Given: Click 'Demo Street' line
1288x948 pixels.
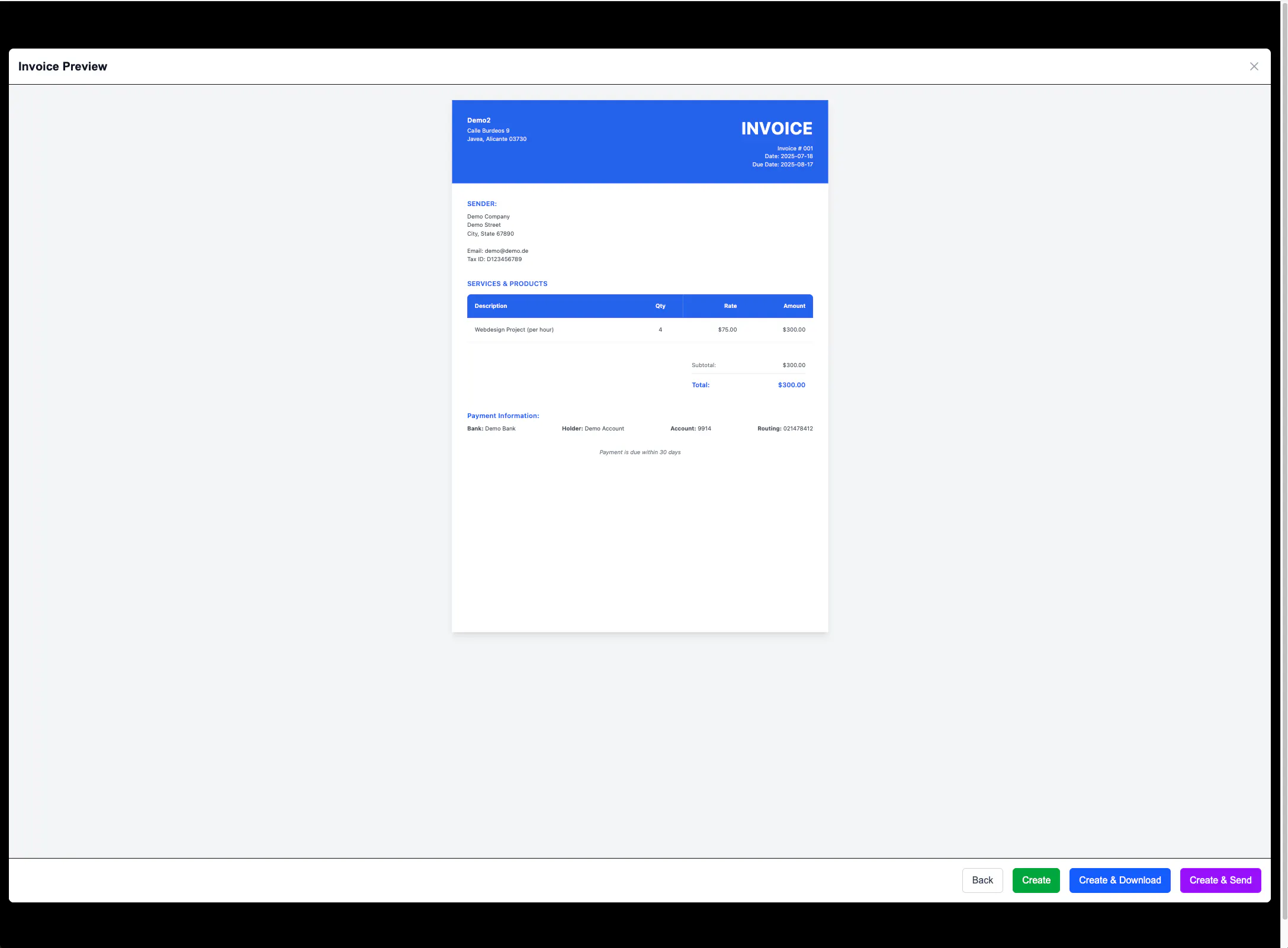Looking at the screenshot, I should point(484,225).
